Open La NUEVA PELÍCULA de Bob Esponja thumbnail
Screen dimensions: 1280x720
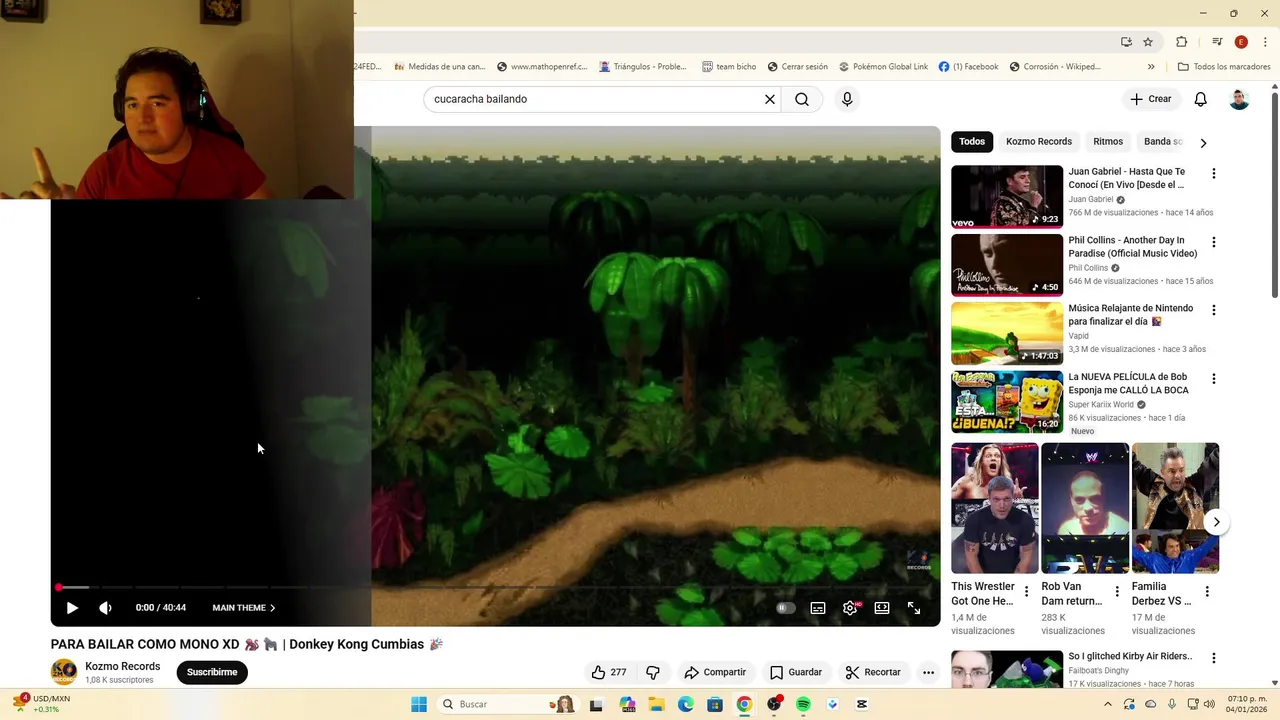pos(1007,402)
